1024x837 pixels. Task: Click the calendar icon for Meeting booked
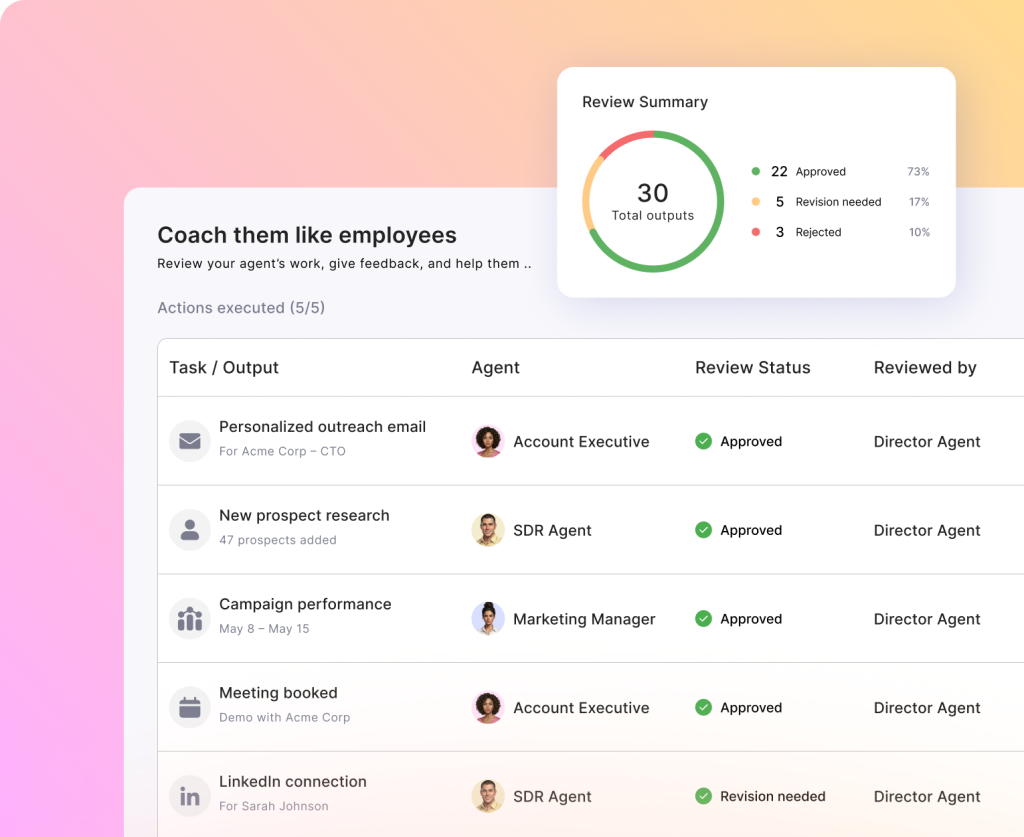click(190, 708)
